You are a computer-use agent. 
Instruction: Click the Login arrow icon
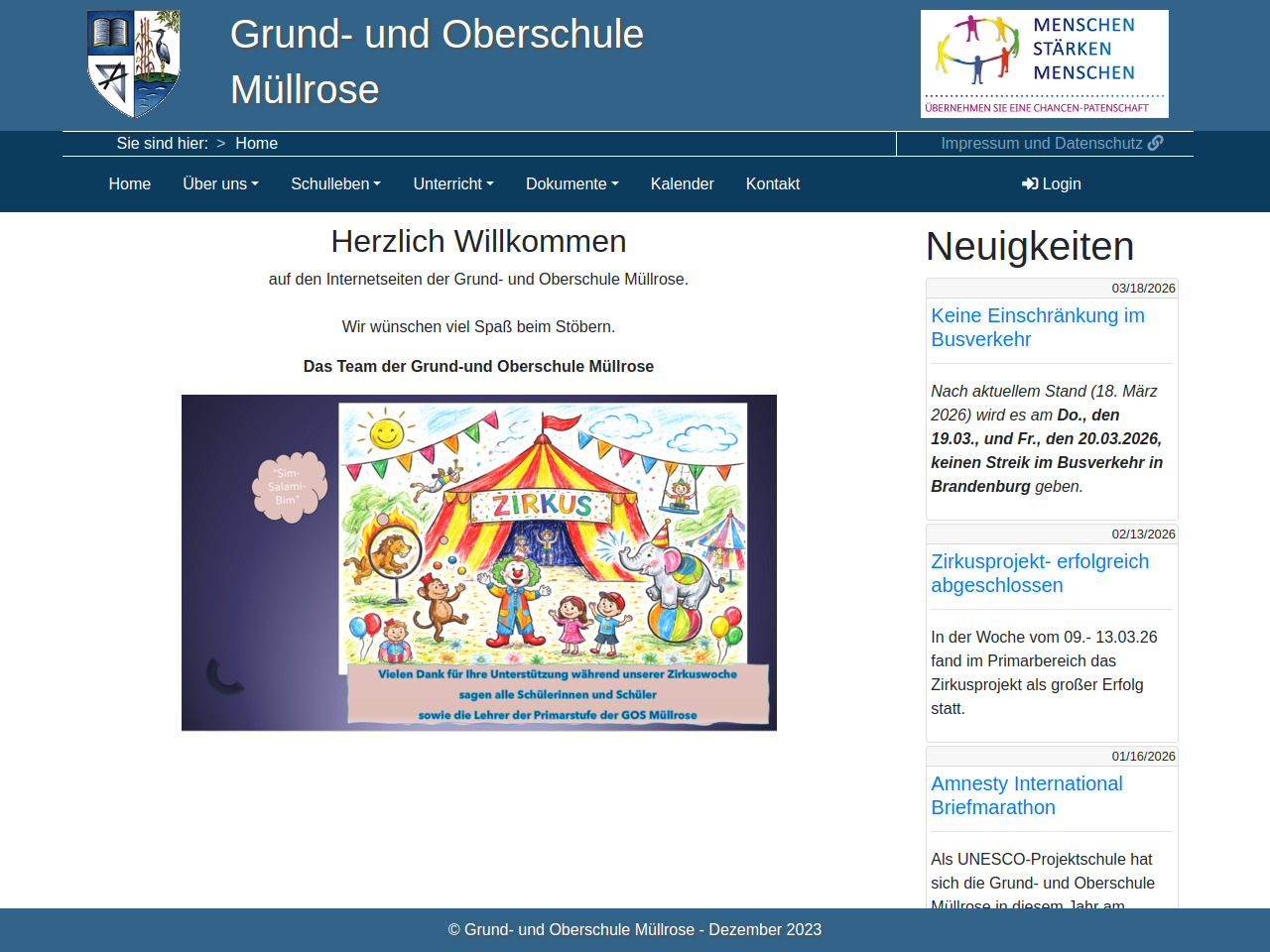(x=1030, y=184)
